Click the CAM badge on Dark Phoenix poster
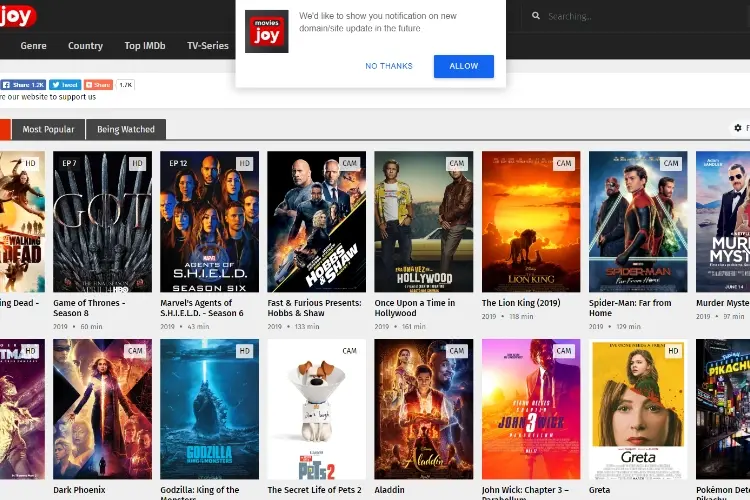 click(x=135, y=351)
